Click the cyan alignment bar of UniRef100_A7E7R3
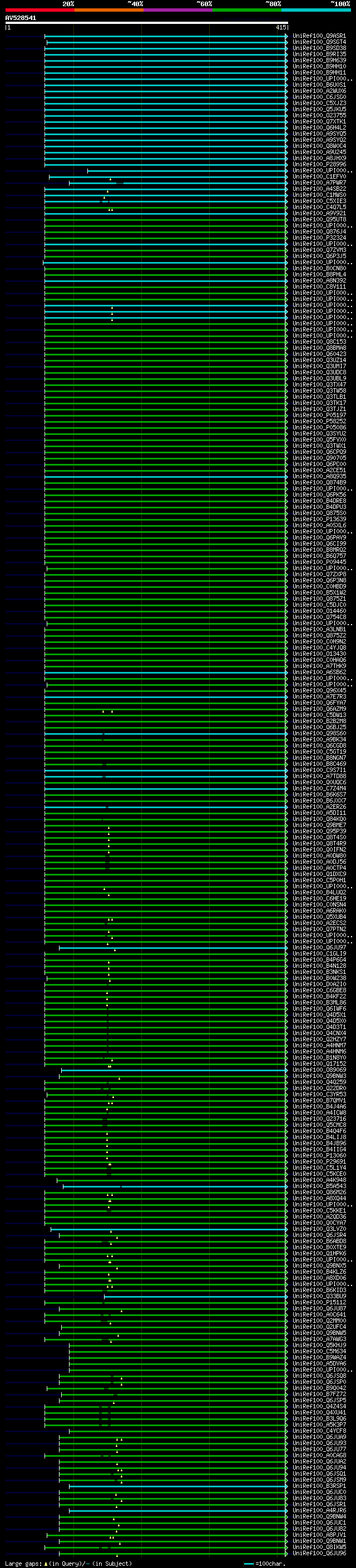The image size is (356, 1568). click(x=166, y=696)
